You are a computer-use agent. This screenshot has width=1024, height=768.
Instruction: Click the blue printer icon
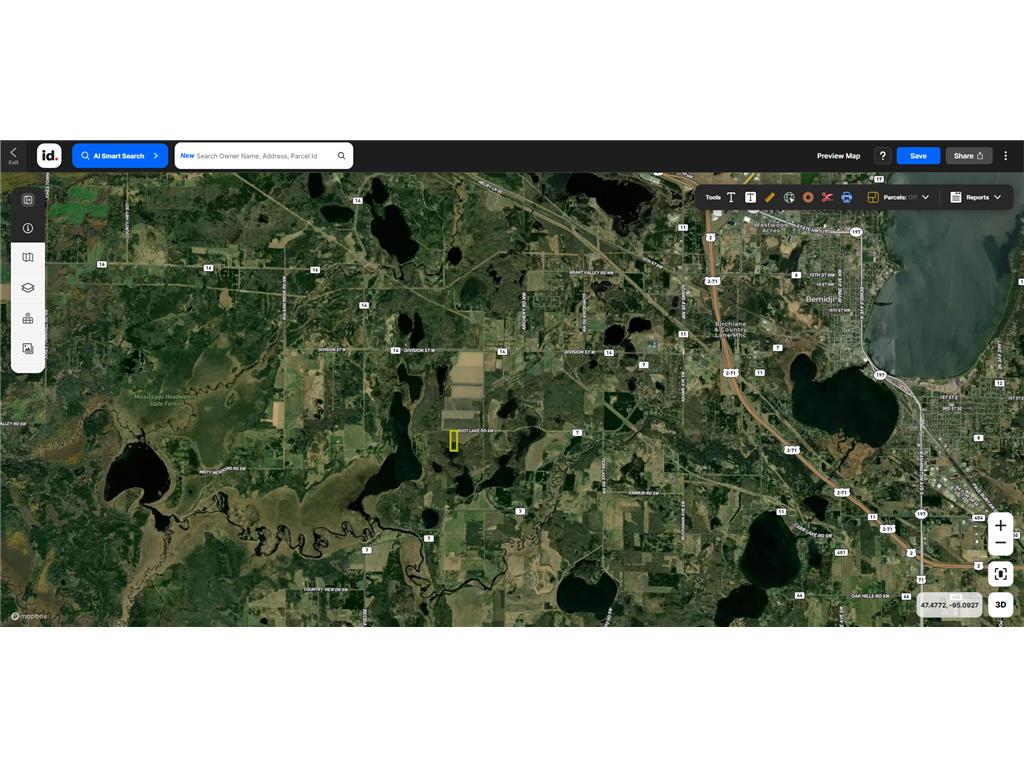(x=846, y=197)
